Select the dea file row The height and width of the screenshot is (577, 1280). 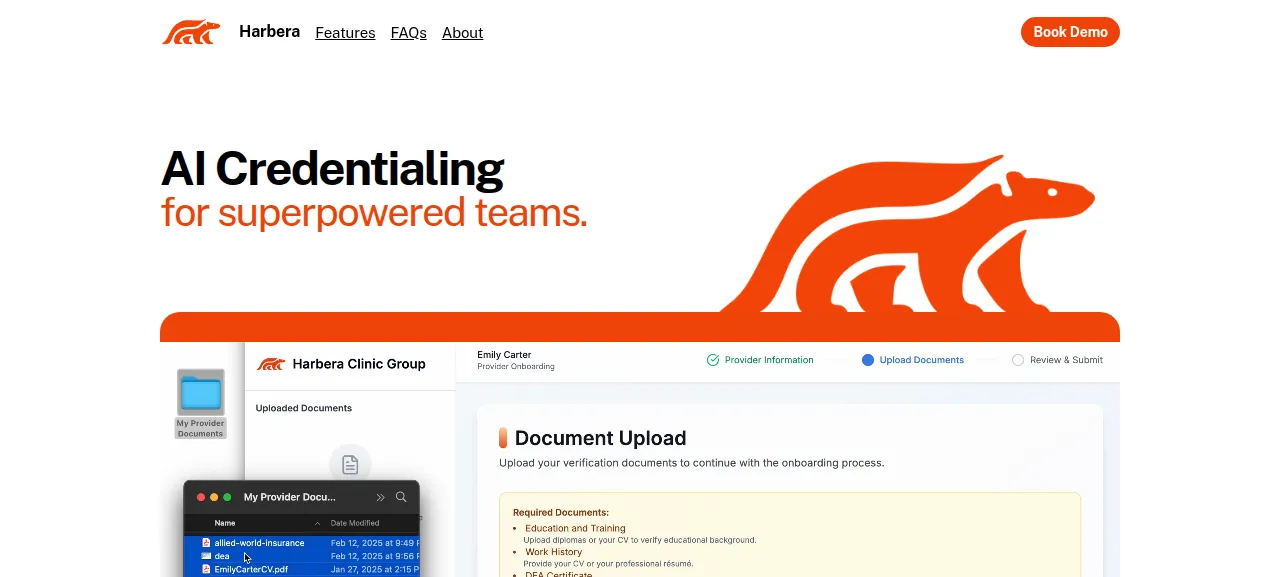302,556
